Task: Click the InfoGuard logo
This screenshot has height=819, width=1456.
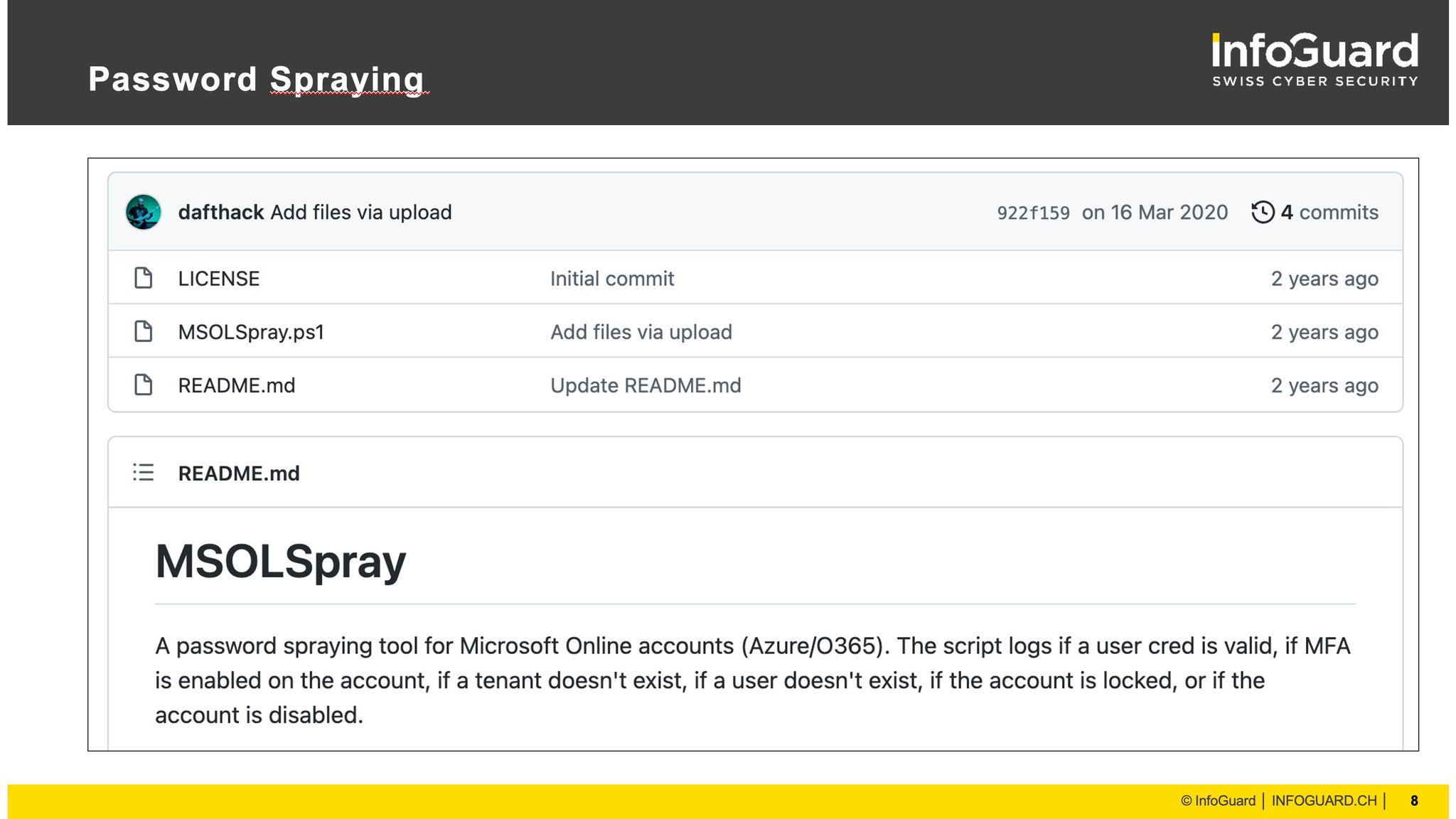Action: click(x=1315, y=60)
